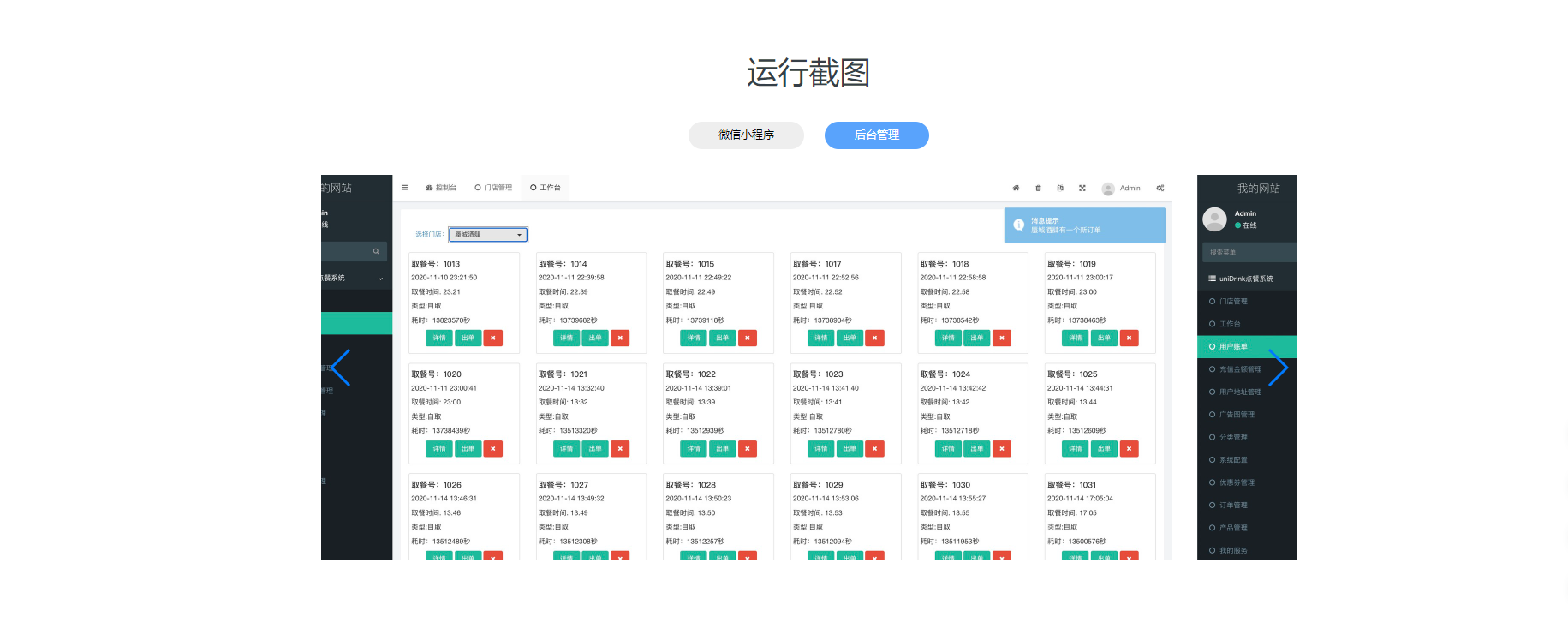Open the 选择门店 store dropdown
The height and width of the screenshot is (617, 1568).
[488, 234]
